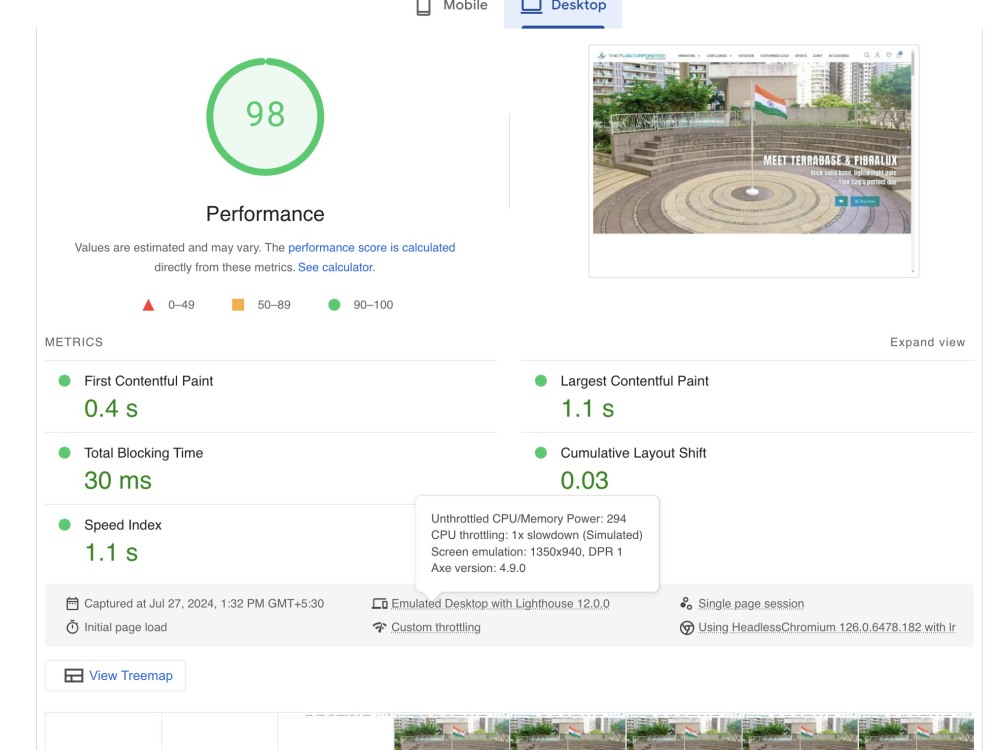This screenshot has height=750, width=1000.
Task: Click the Chromium icon beside HeadlessChromium
Action: [686, 628]
